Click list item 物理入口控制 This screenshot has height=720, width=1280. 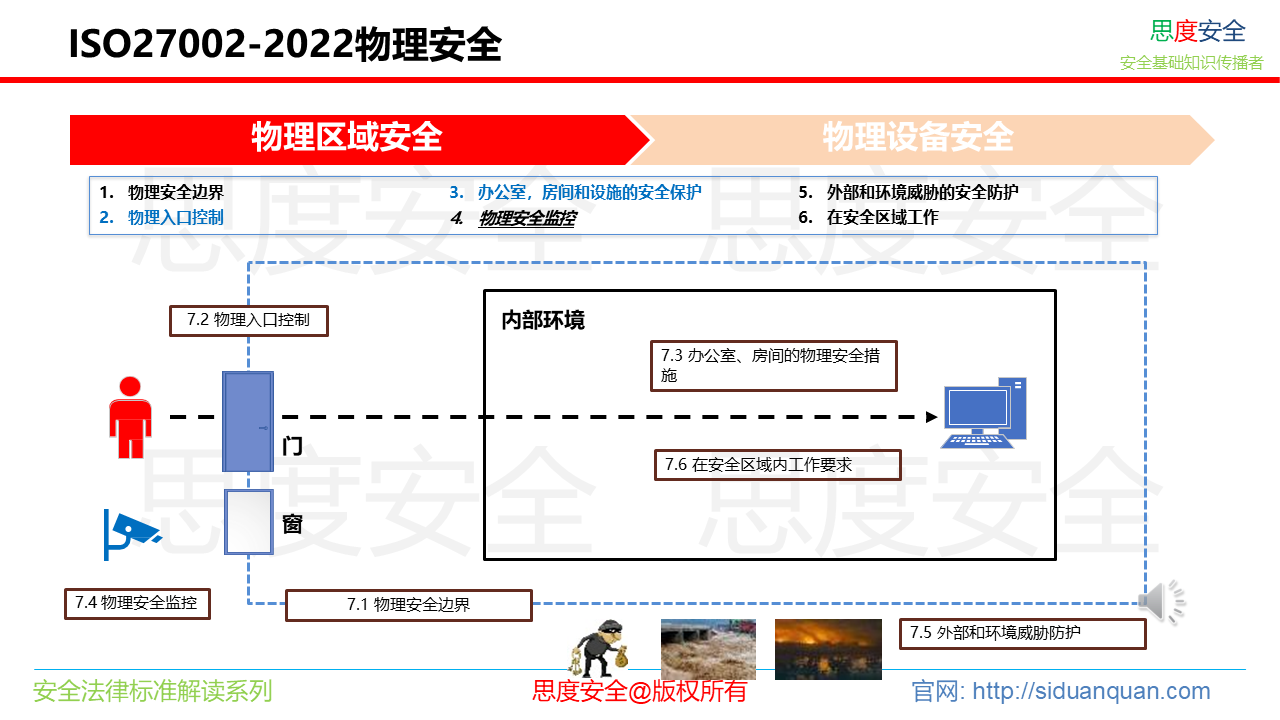(175, 218)
